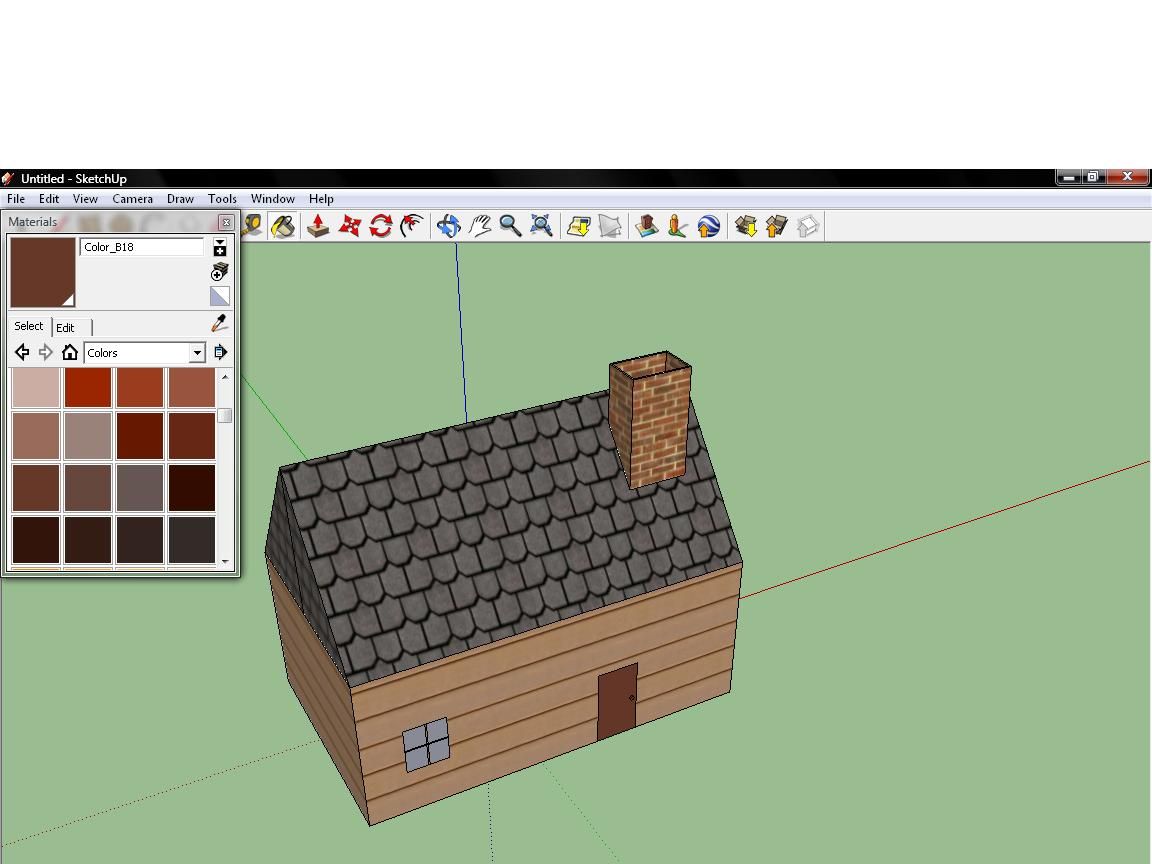Grab the Pan tool
Screen dimensions: 1152x864
point(481,226)
